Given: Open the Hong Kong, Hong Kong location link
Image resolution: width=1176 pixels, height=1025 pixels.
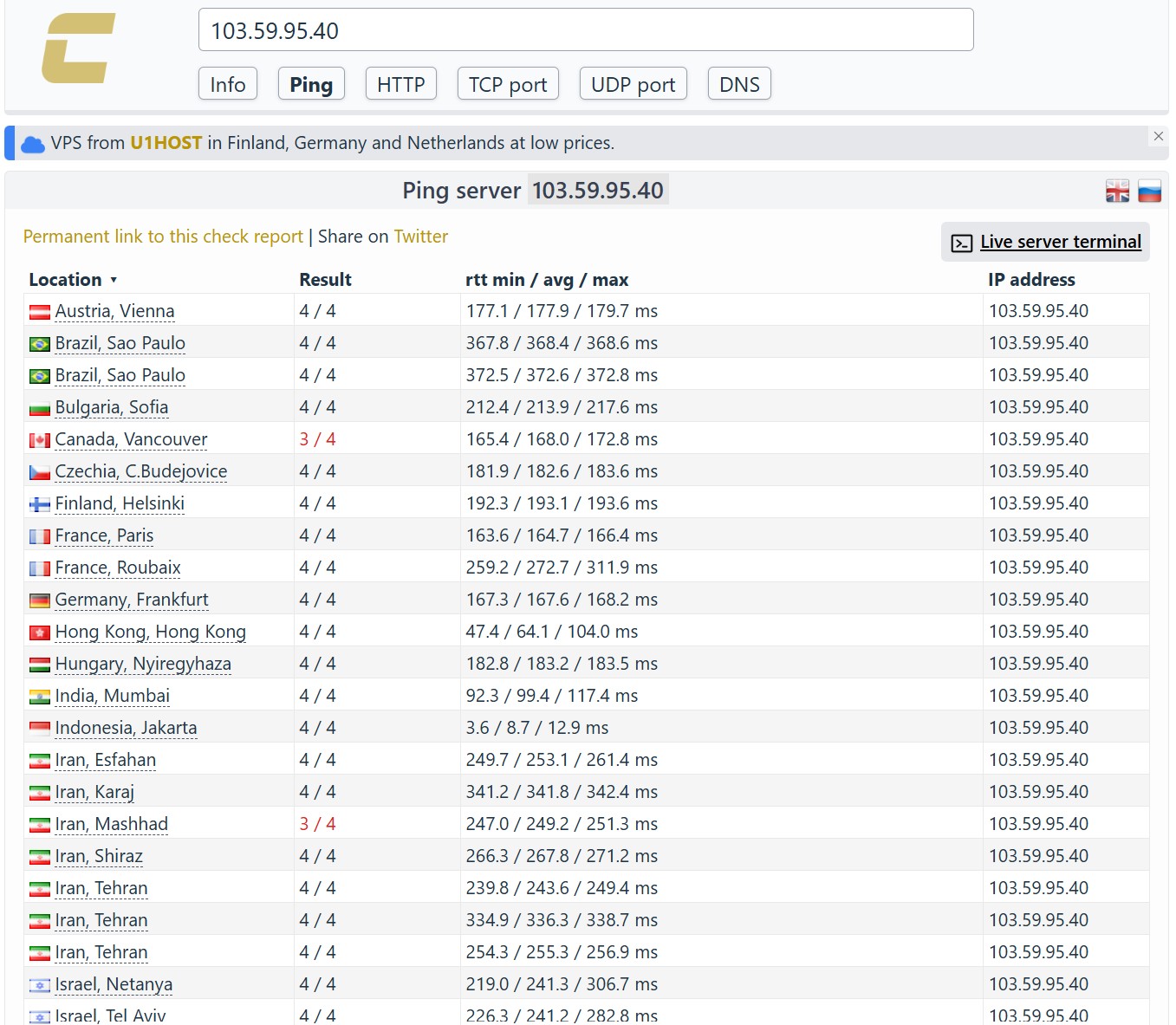Looking at the screenshot, I should 151,632.
